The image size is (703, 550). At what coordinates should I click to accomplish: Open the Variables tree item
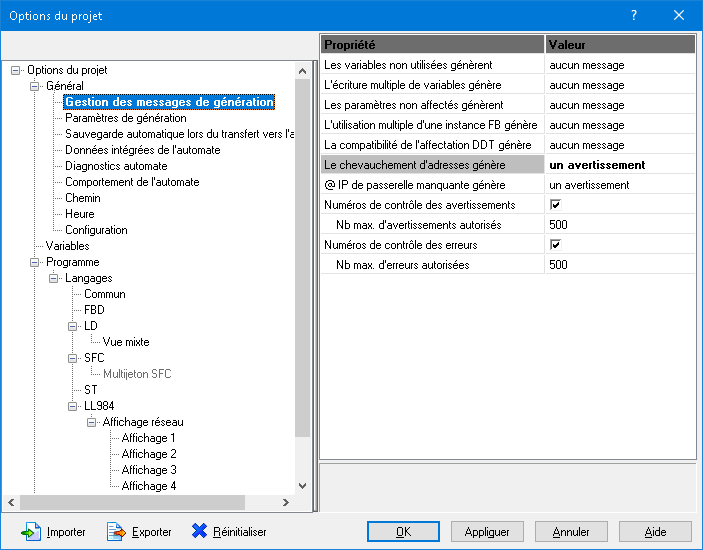[67, 246]
